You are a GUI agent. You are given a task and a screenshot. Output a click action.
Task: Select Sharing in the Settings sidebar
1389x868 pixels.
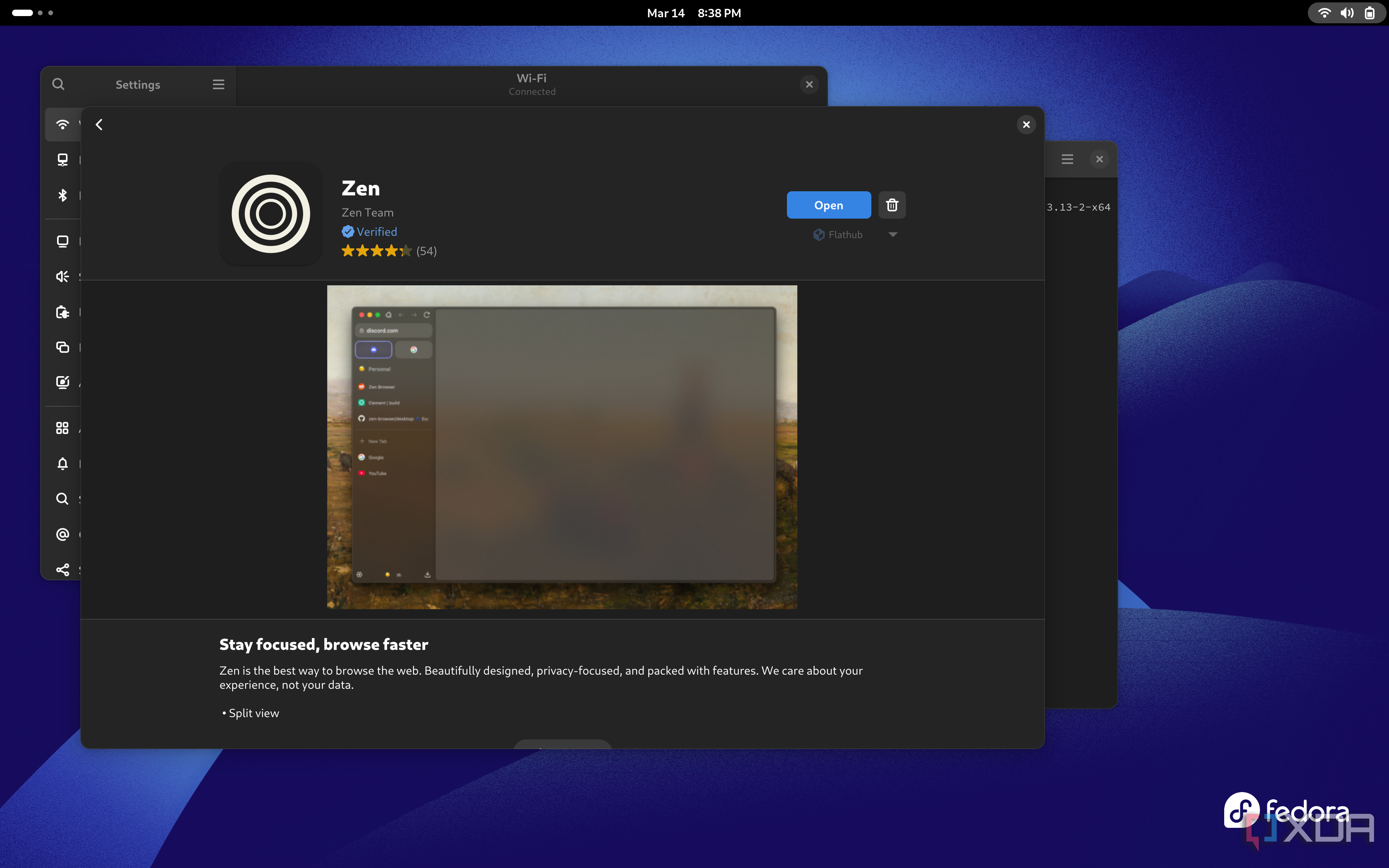tap(63, 569)
